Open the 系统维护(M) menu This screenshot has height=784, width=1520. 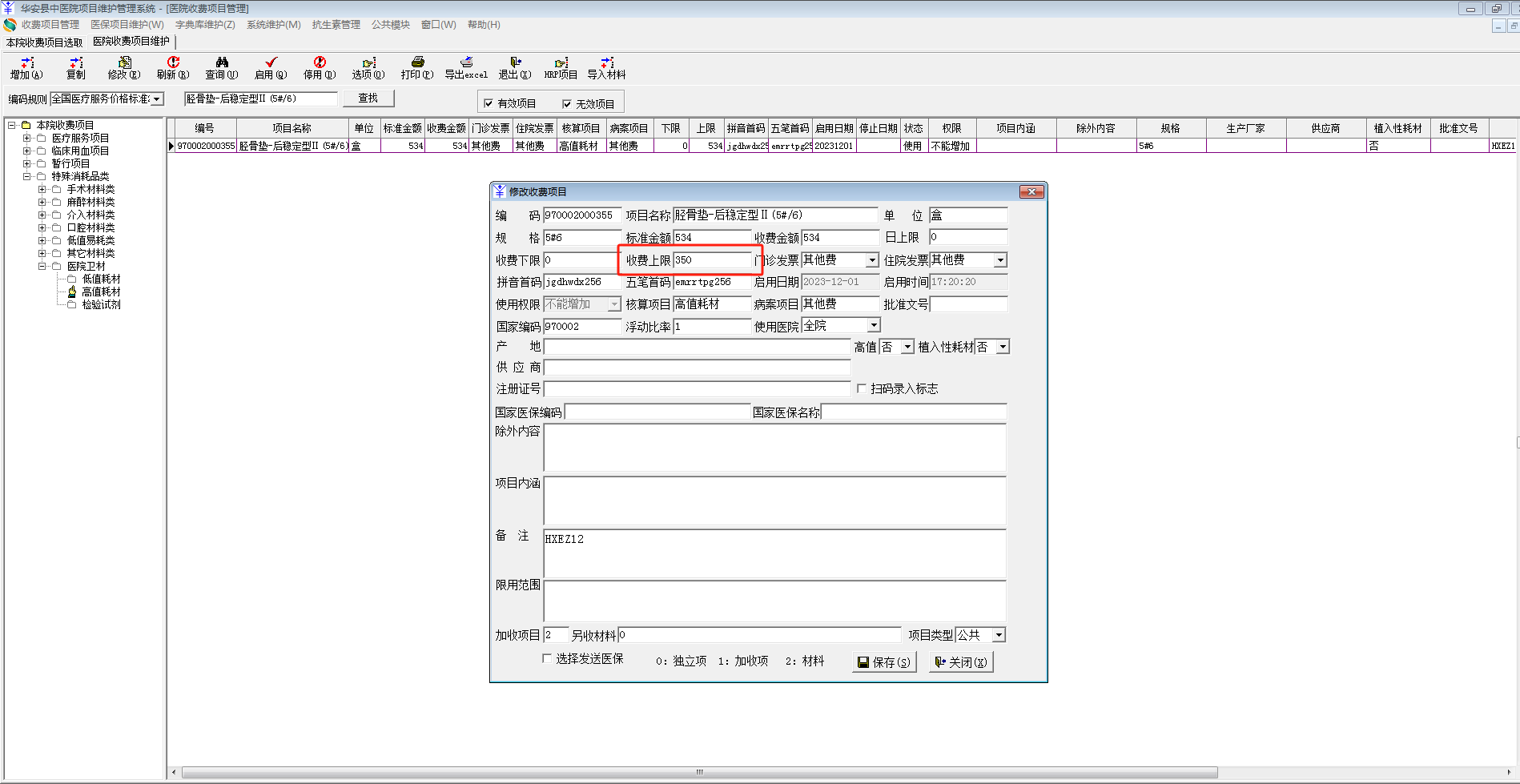pyautogui.click(x=274, y=25)
